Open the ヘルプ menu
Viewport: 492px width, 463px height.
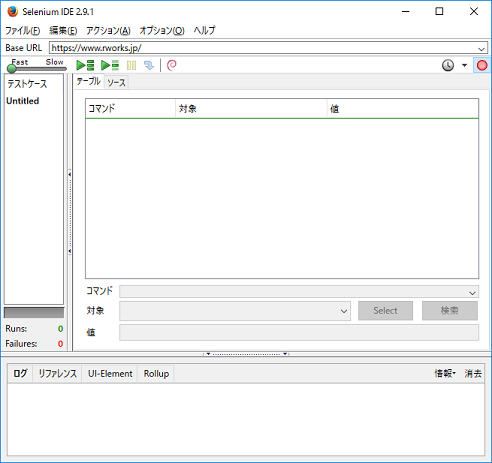coord(204,31)
